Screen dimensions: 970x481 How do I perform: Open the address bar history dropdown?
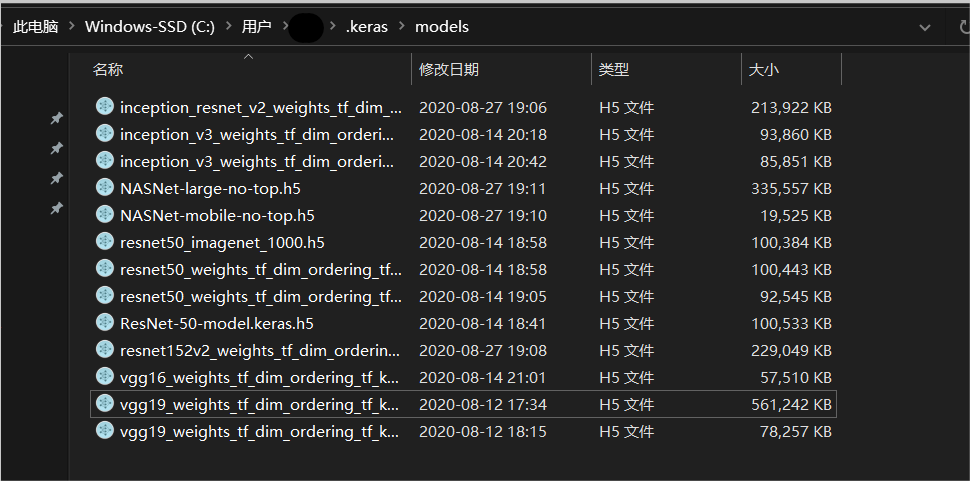[x=925, y=27]
